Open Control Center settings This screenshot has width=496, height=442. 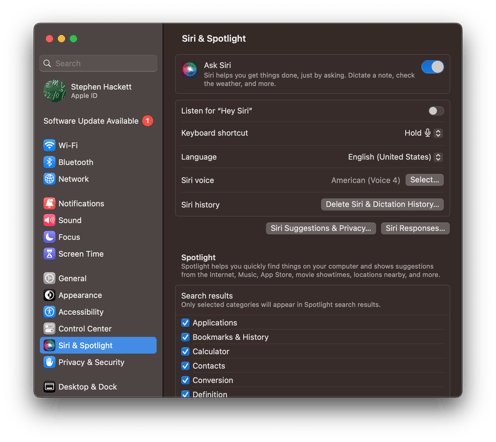(98, 329)
